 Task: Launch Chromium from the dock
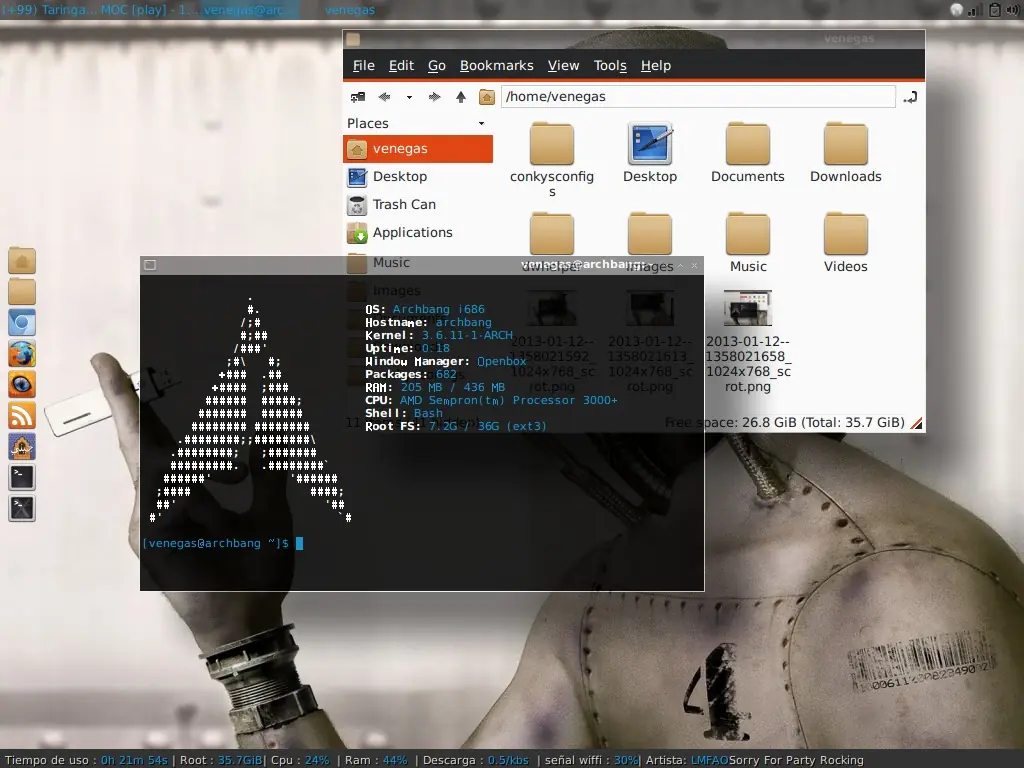click(22, 323)
